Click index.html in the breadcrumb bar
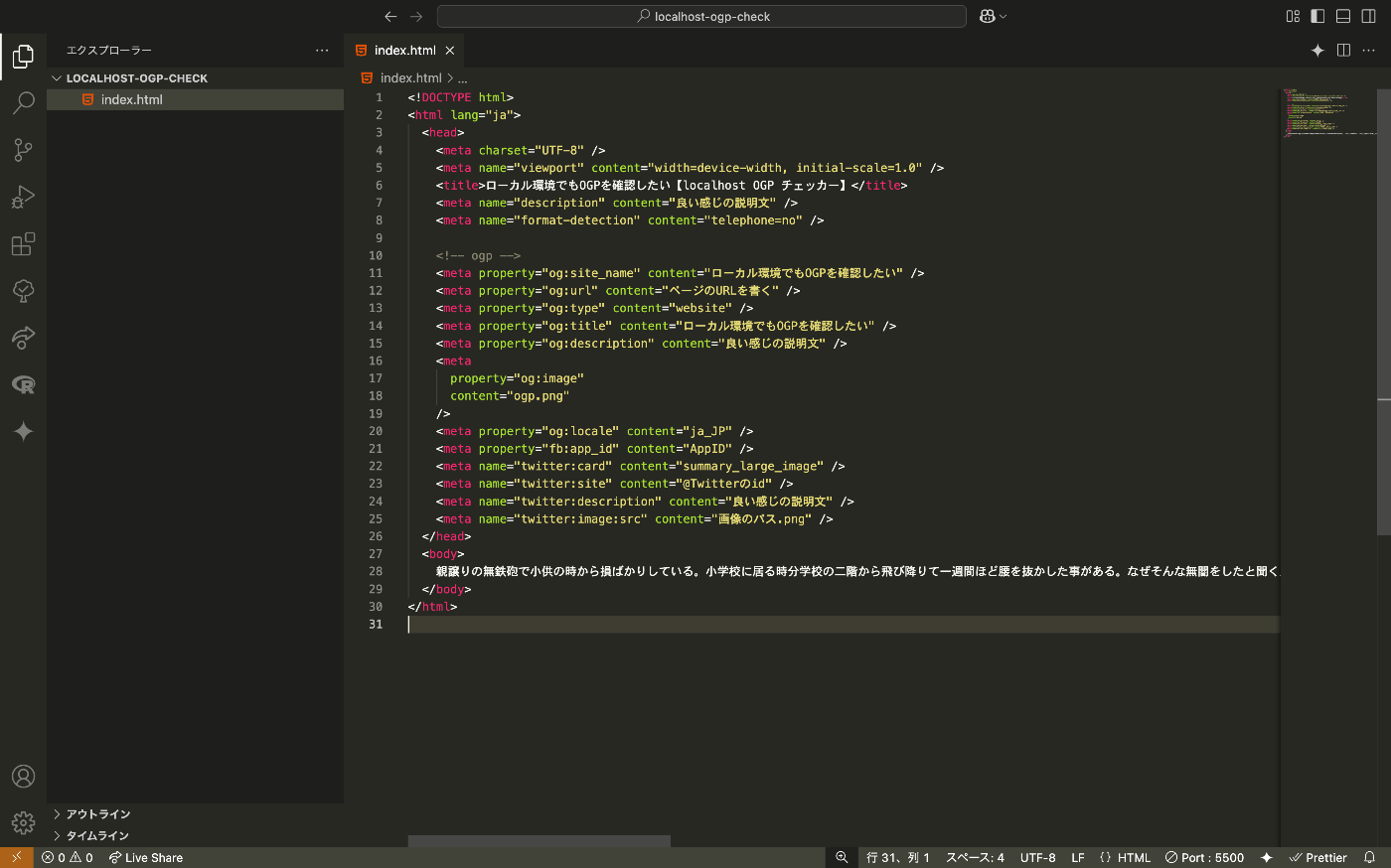The height and width of the screenshot is (868, 1391). pos(410,78)
